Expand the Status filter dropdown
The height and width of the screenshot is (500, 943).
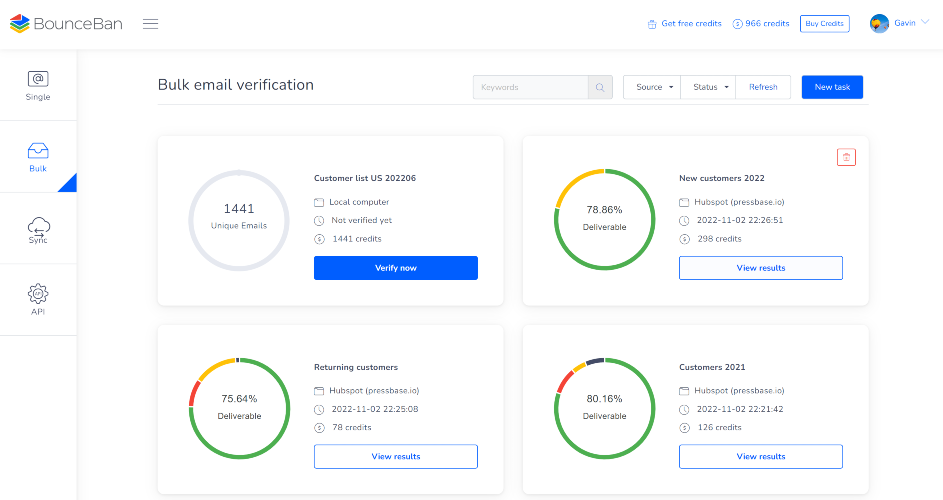[x=709, y=87]
